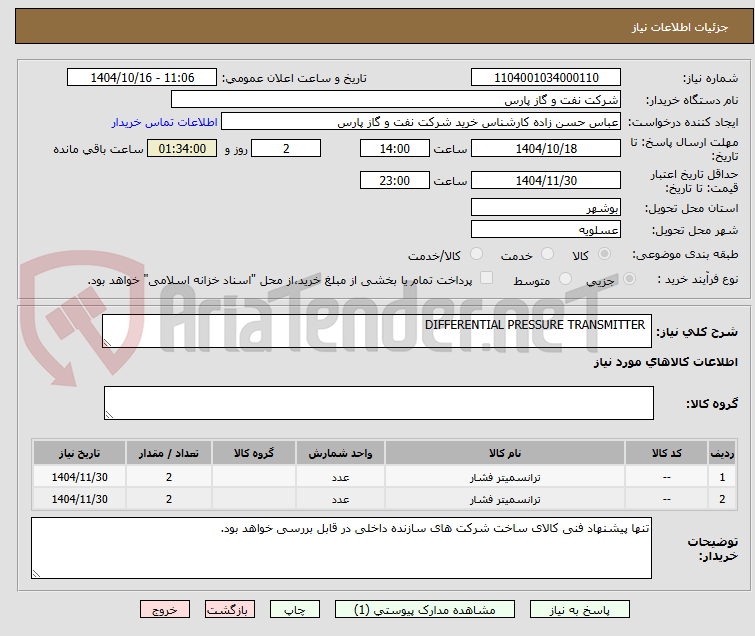Viewport: 755px width, 636px height.
Task: Select the جزیی purchase type radio
Action: tap(629, 279)
